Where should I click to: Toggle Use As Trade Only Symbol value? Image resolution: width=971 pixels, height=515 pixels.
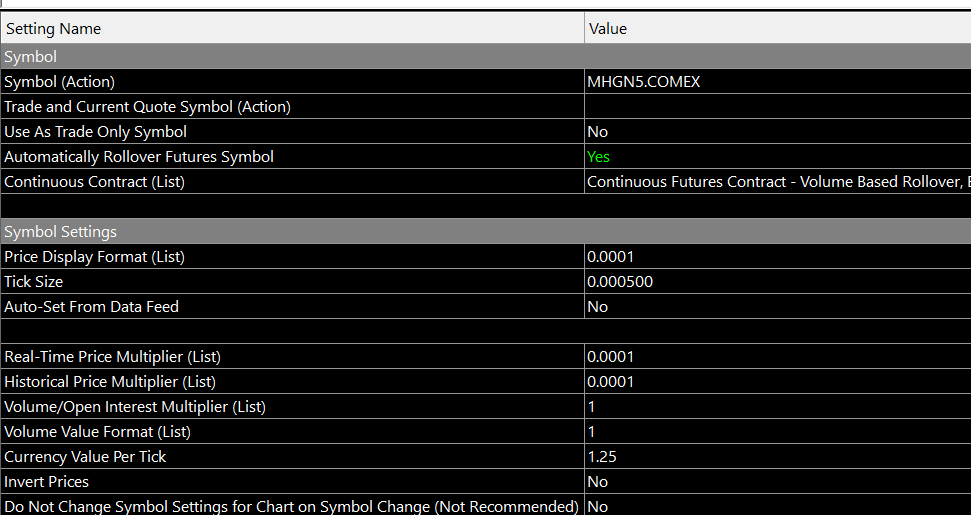tap(598, 132)
